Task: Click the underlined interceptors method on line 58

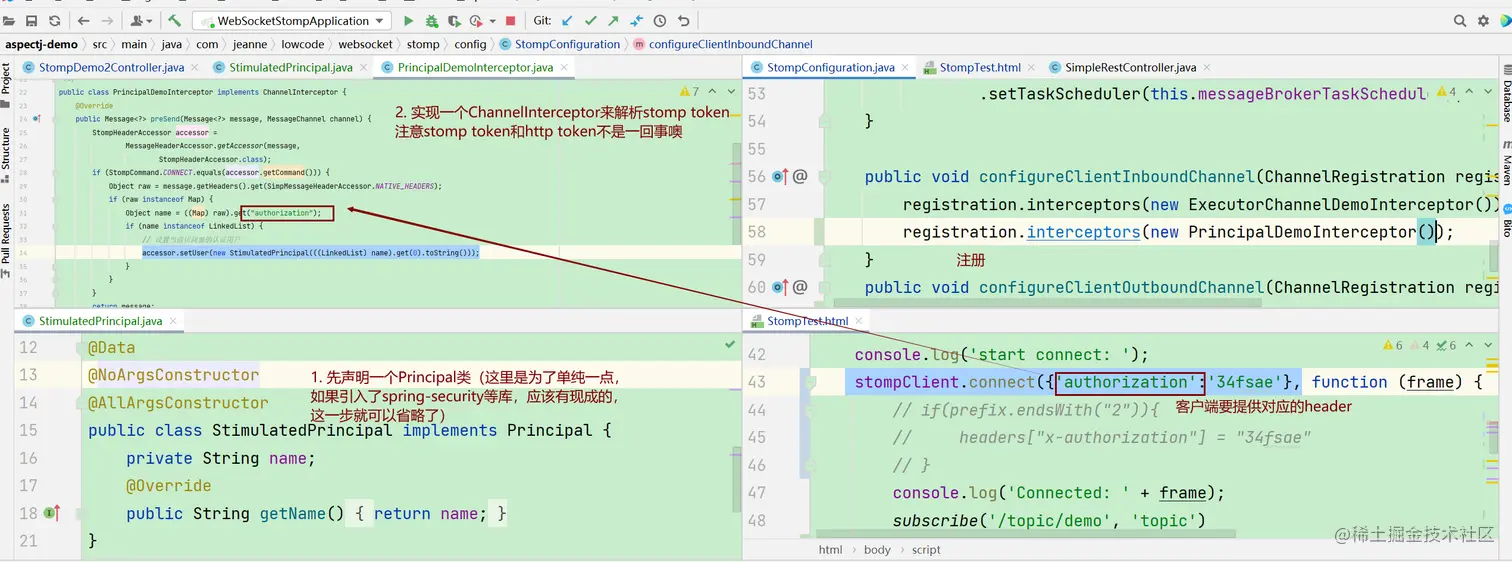Action: click(x=1083, y=232)
